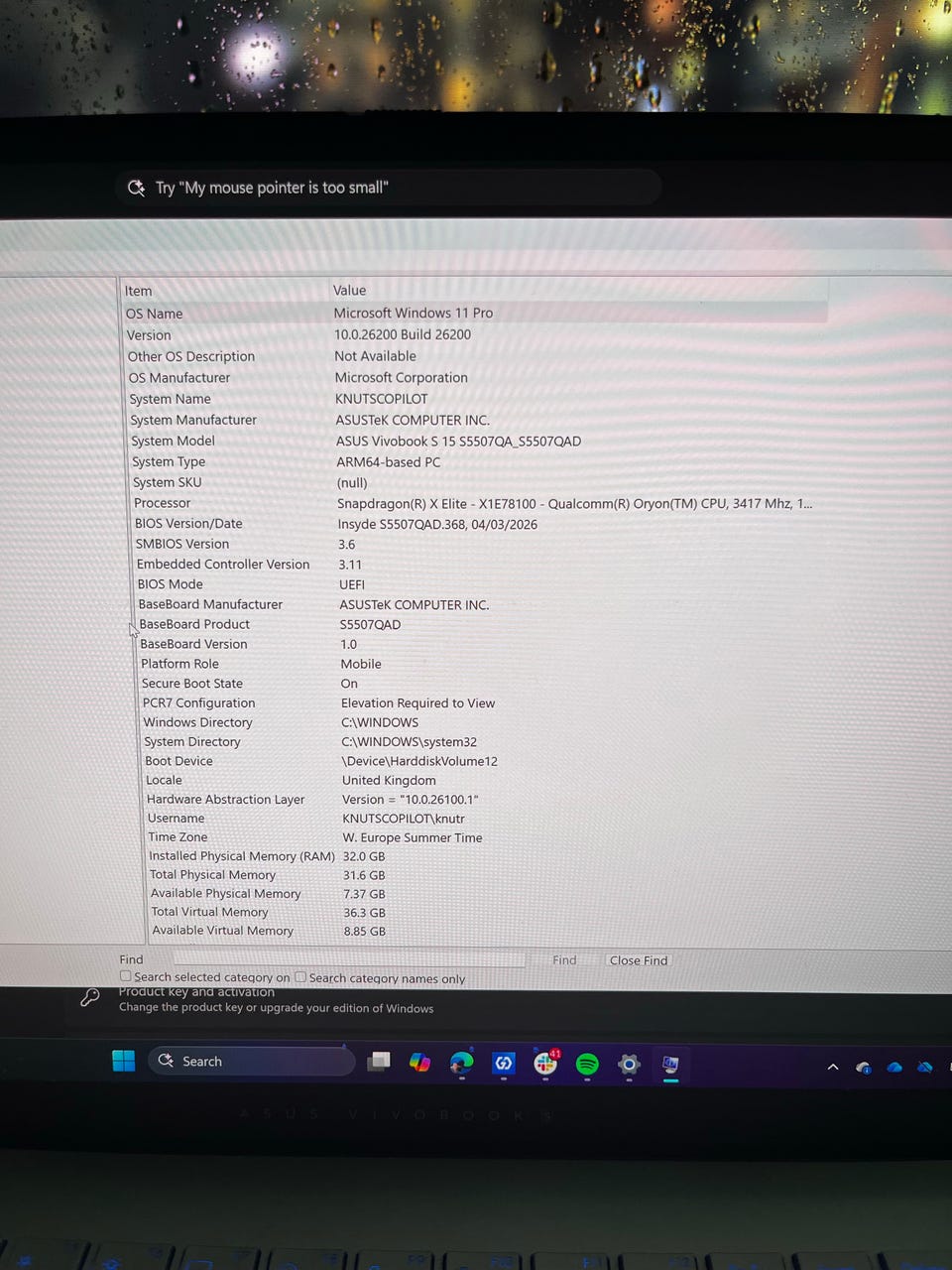Select the System Type row

(x=482, y=461)
